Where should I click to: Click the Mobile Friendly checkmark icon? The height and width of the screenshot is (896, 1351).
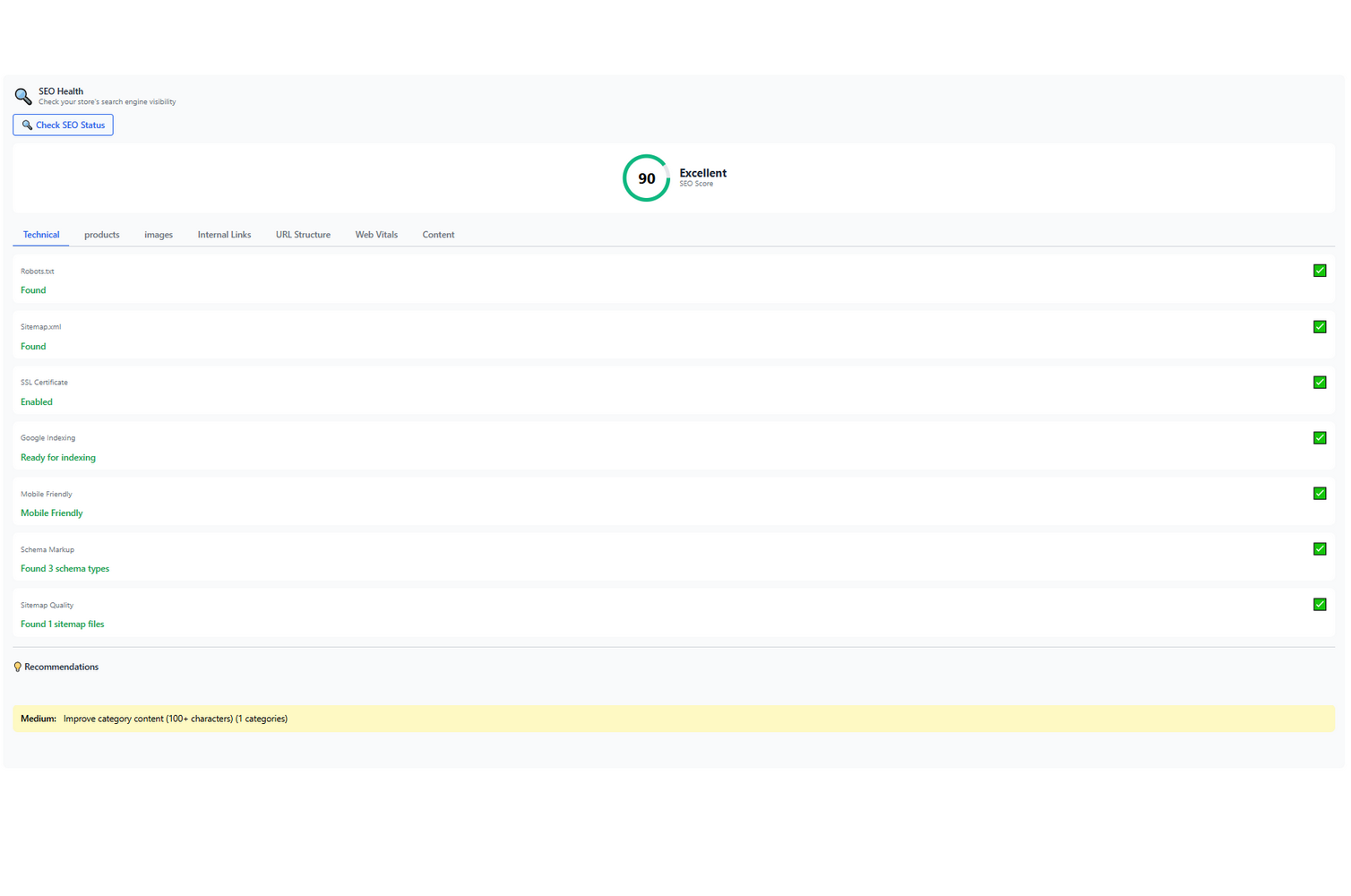pos(1319,493)
